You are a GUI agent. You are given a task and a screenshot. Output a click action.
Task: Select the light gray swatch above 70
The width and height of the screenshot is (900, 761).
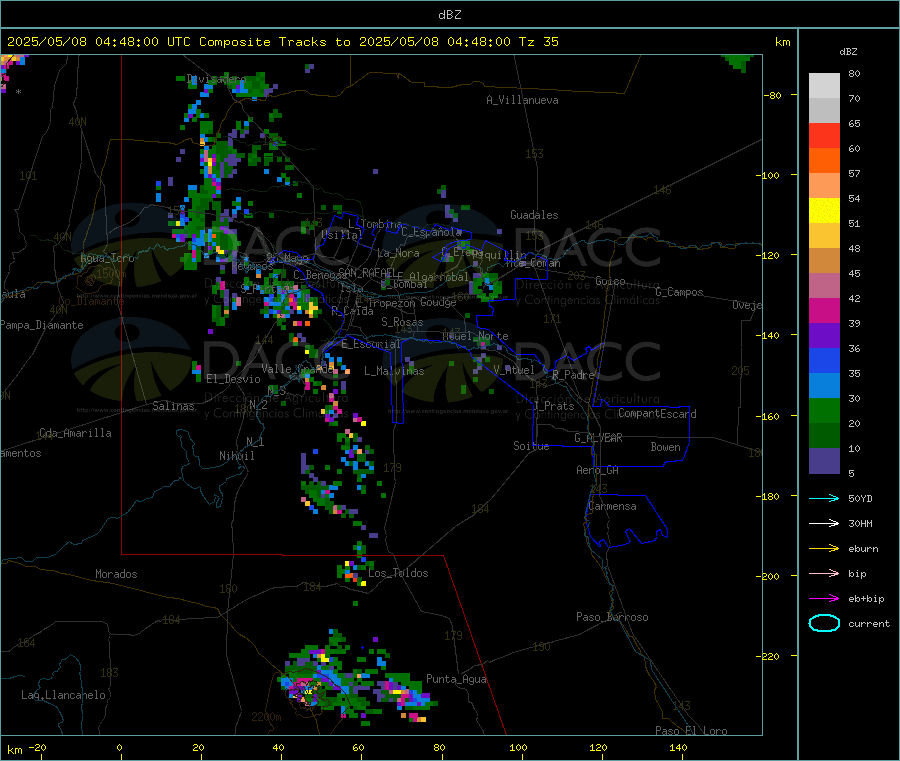824,86
